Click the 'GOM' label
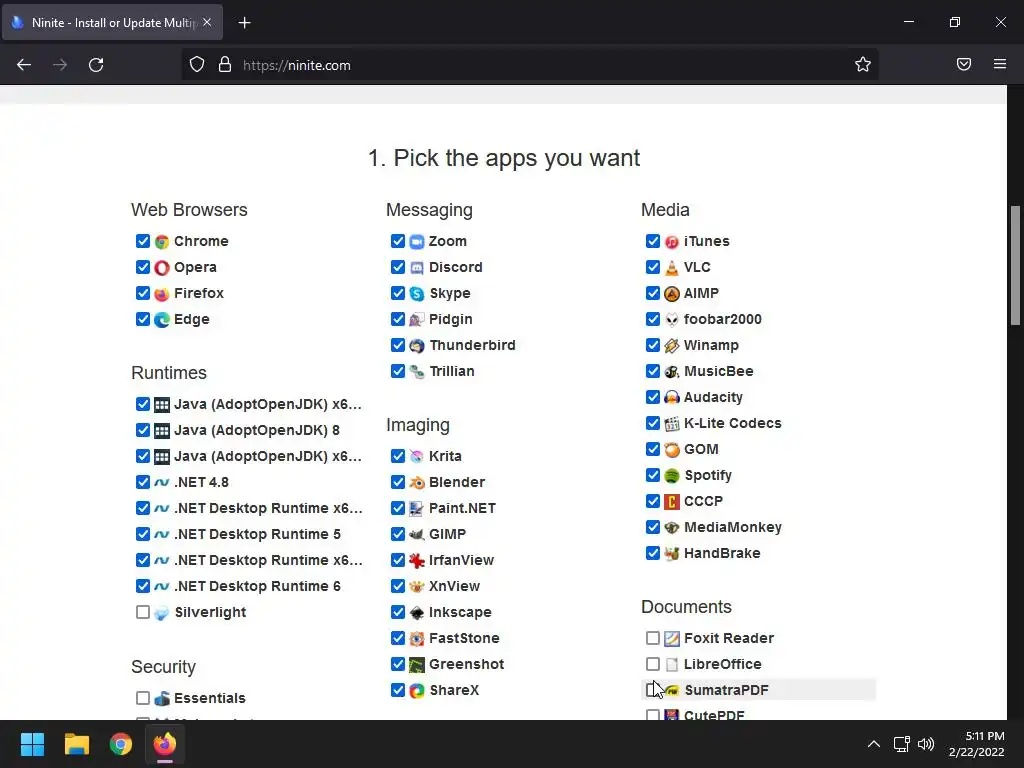Image resolution: width=1024 pixels, height=768 pixels. click(x=701, y=449)
